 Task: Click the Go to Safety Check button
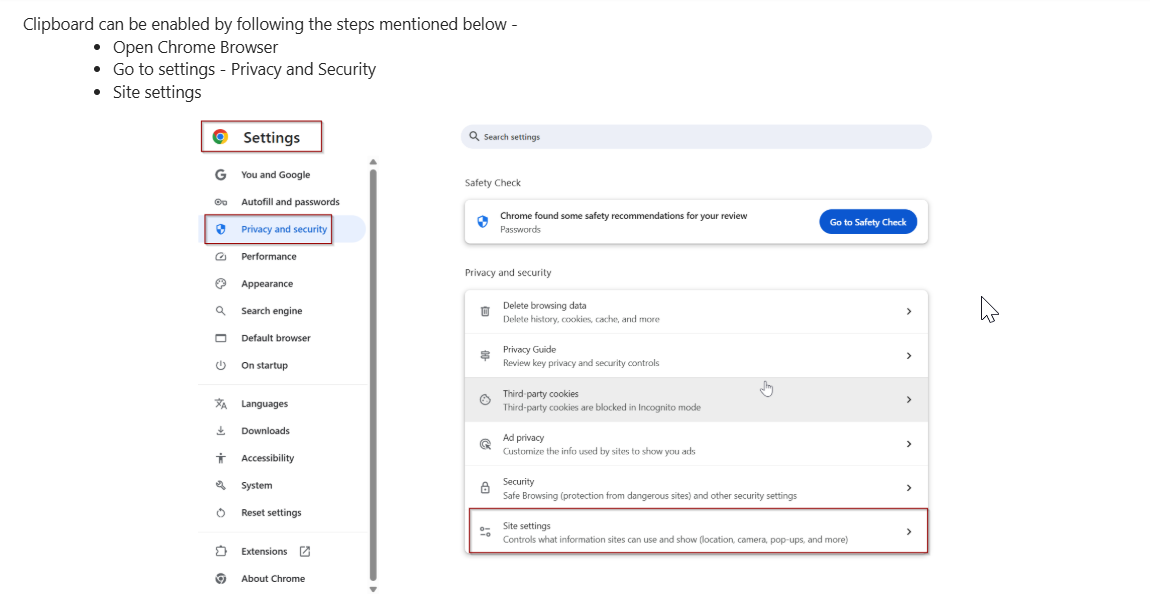868,221
